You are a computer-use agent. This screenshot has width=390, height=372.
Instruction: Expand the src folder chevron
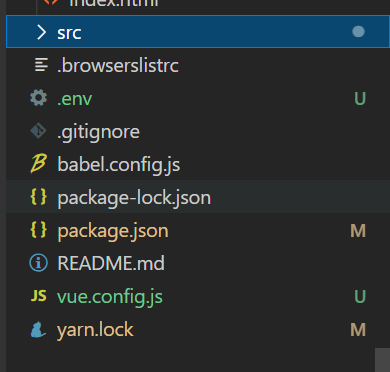(x=41, y=32)
